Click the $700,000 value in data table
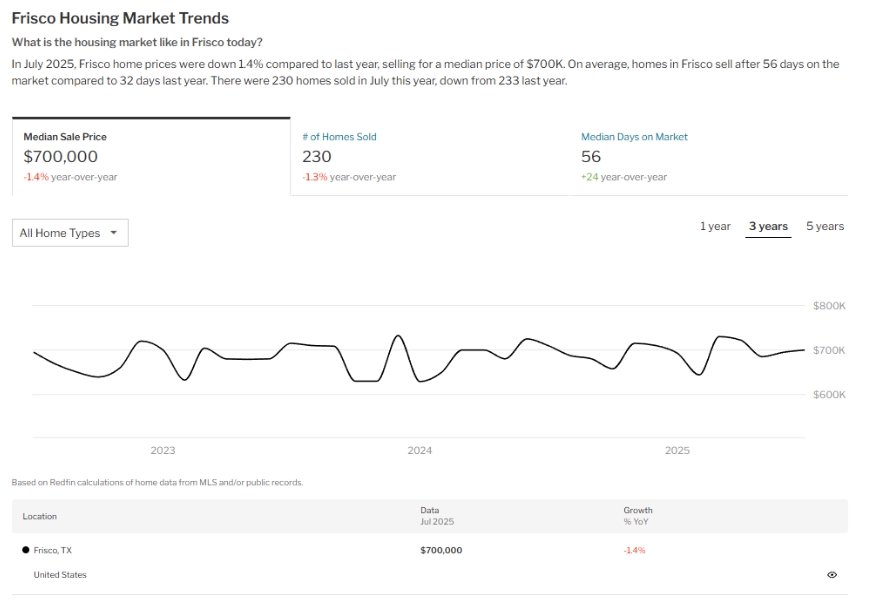Screen dimensions: 874x603 coord(441,550)
